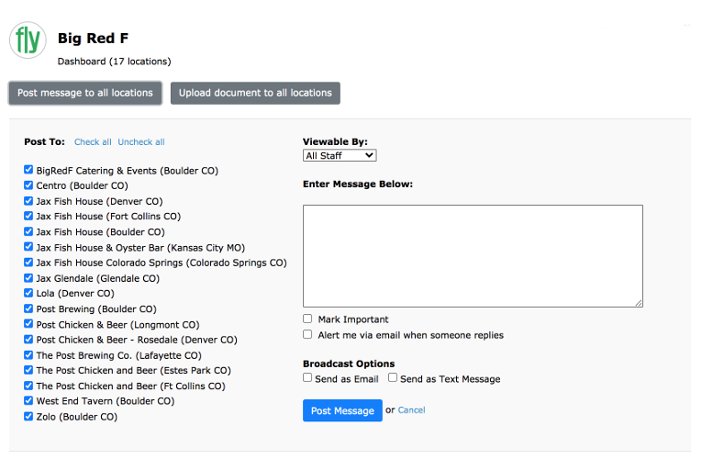Click the Uncheck all link
Viewport: 702px width, 459px height.
141,142
